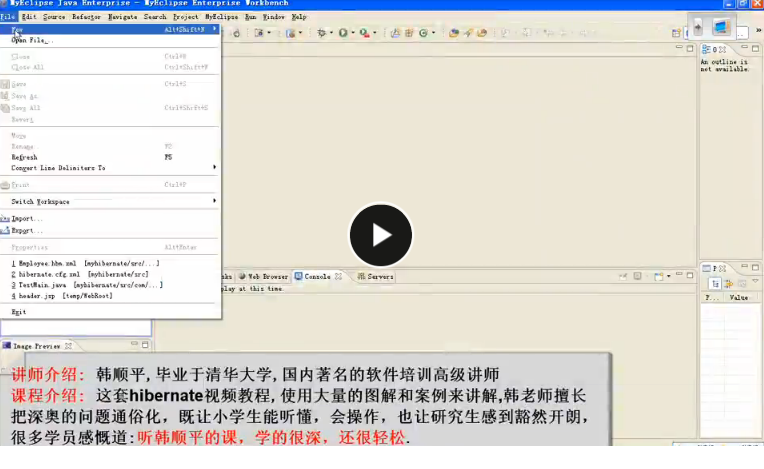Viewport: 764px width, 469px height.
Task: Open the Navigate menu
Action: pos(122,17)
